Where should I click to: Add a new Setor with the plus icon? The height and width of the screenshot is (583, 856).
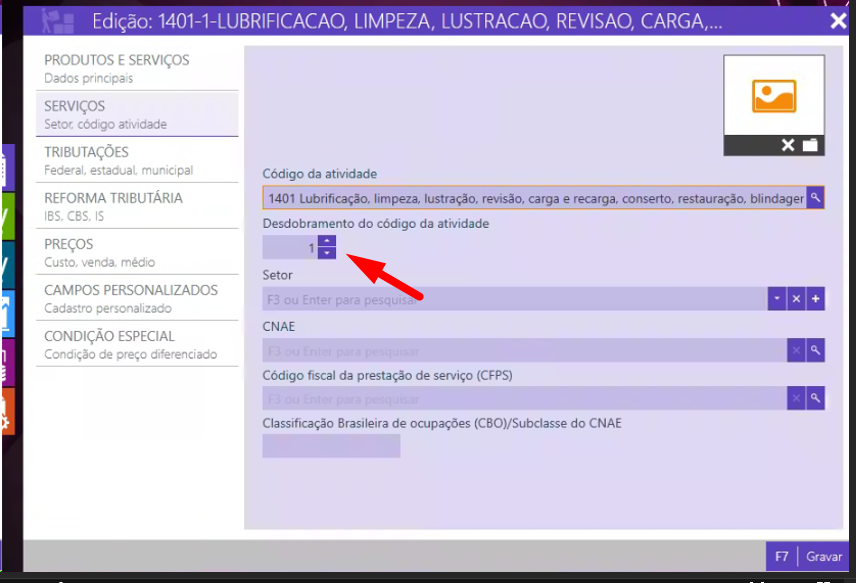(815, 299)
